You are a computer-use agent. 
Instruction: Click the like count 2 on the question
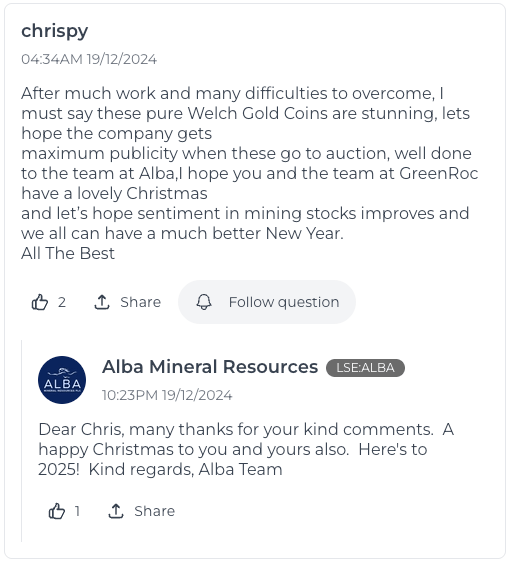coord(62,302)
